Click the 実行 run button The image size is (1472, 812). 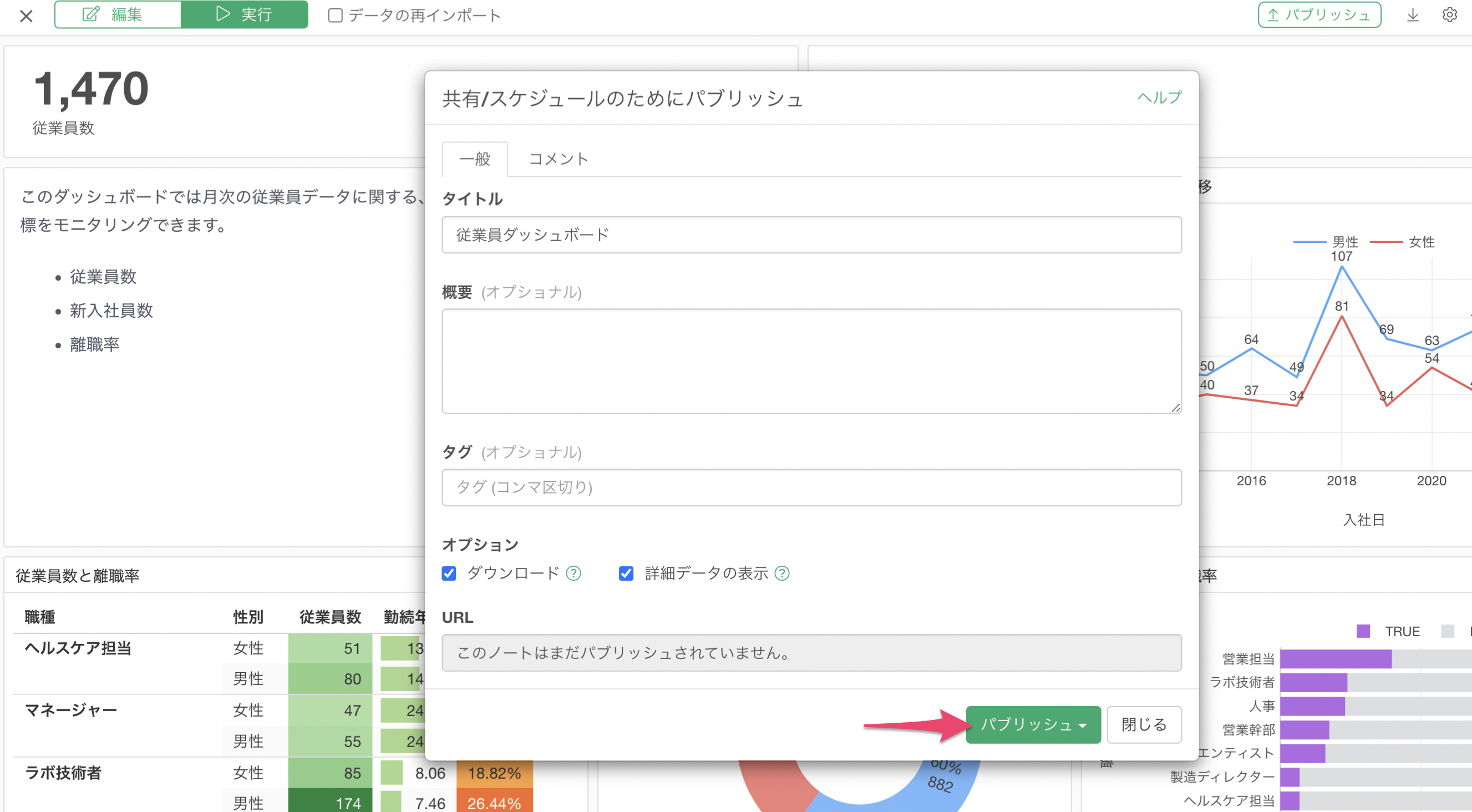coord(244,14)
